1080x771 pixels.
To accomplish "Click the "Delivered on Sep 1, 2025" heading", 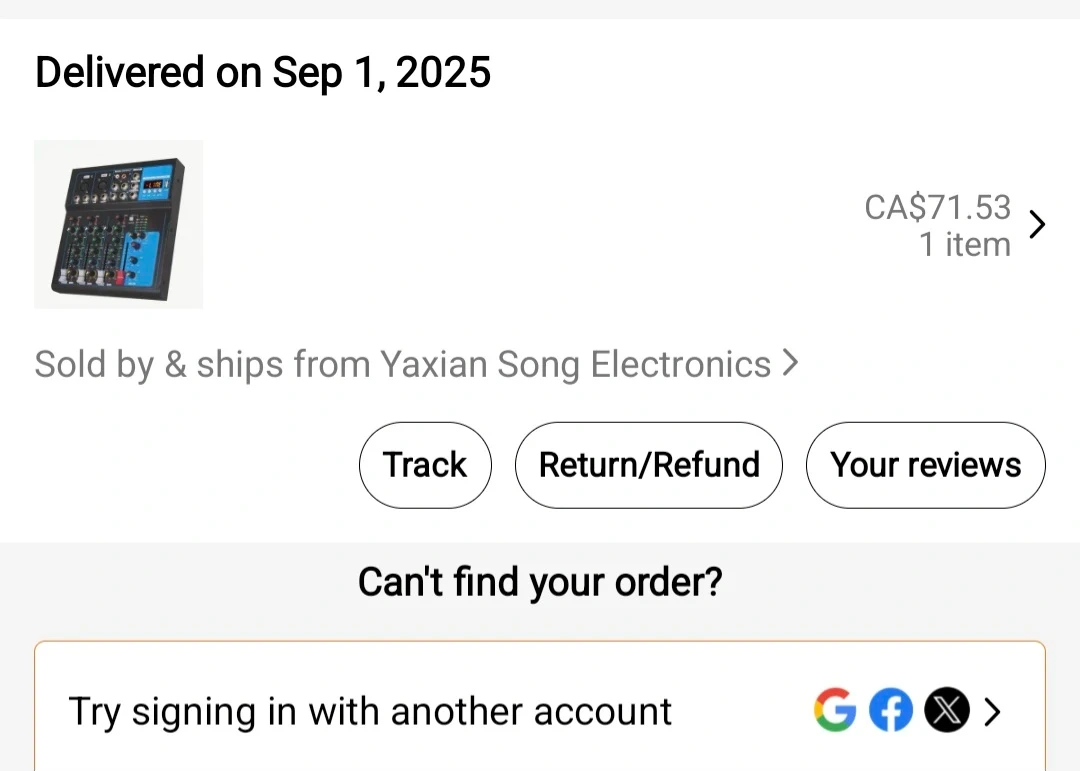I will [x=263, y=73].
